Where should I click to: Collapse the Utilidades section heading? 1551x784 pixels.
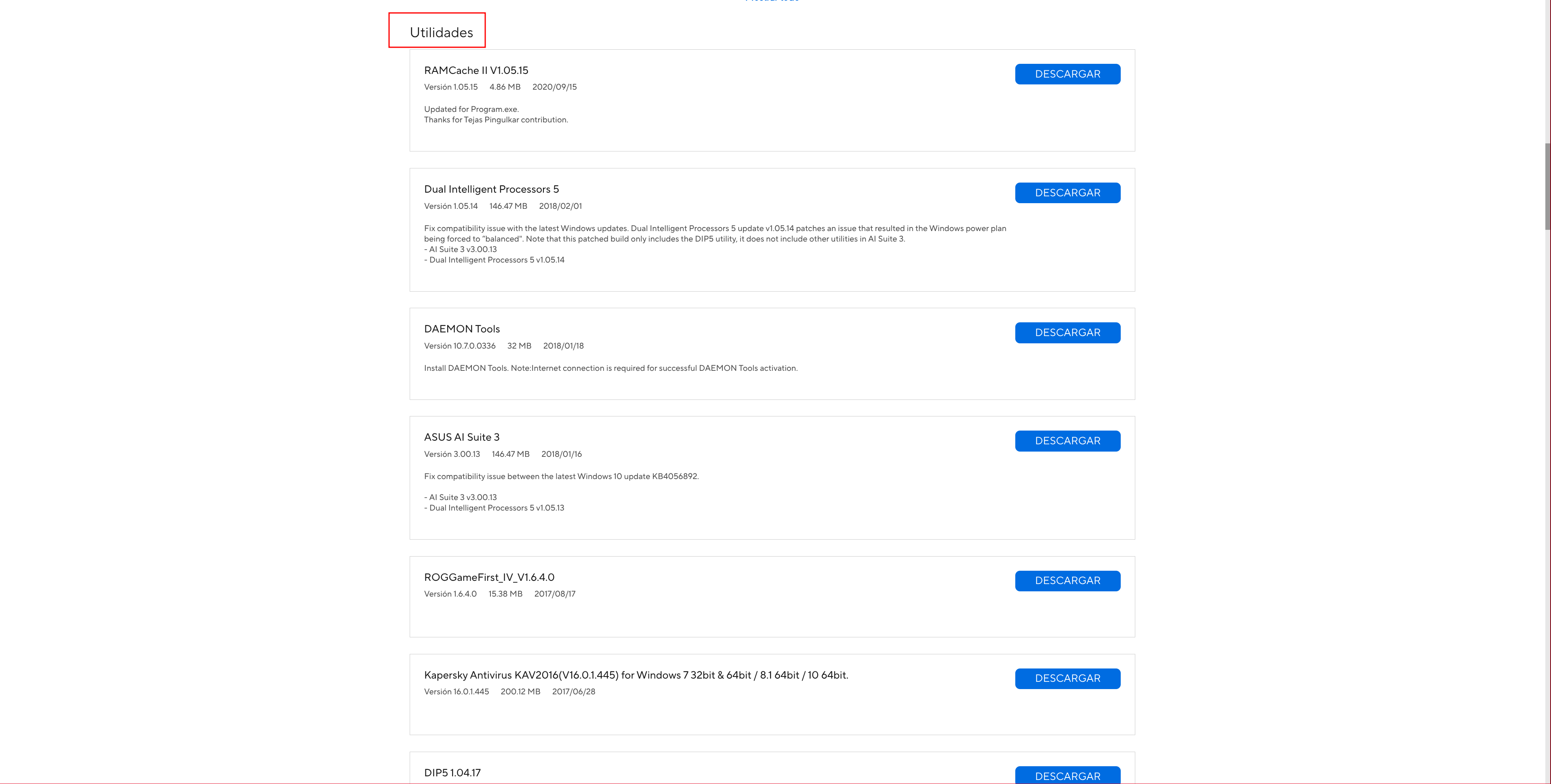[441, 33]
